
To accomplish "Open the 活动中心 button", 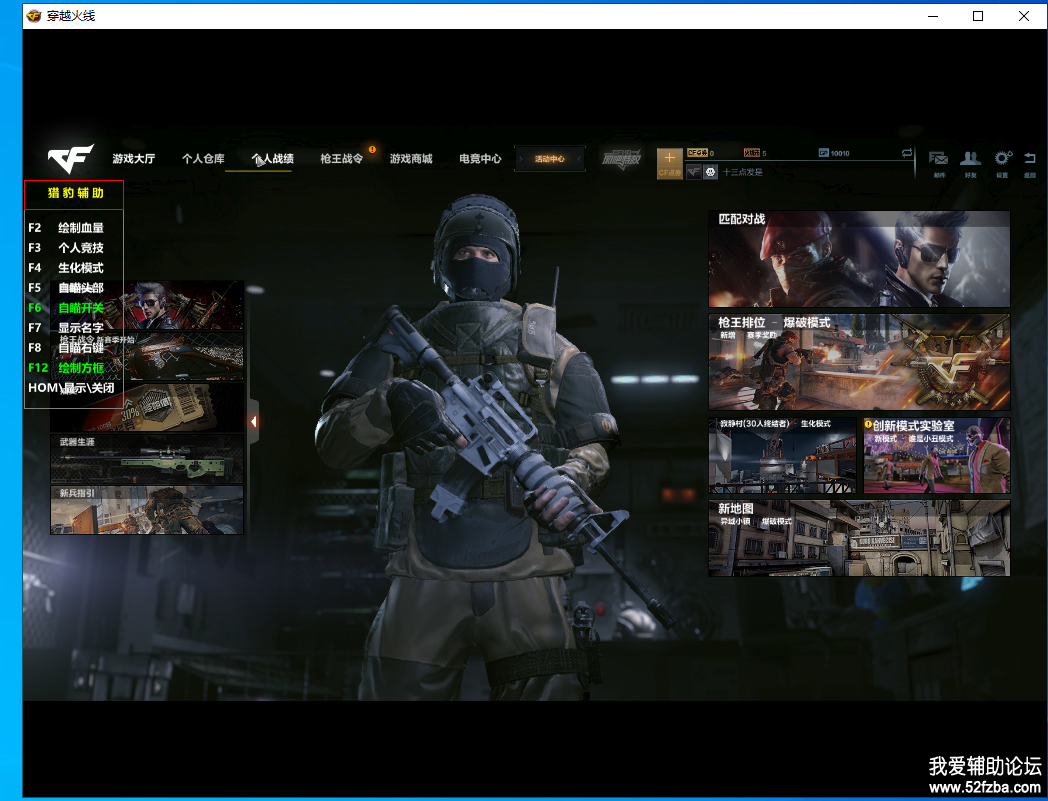I will 549,159.
